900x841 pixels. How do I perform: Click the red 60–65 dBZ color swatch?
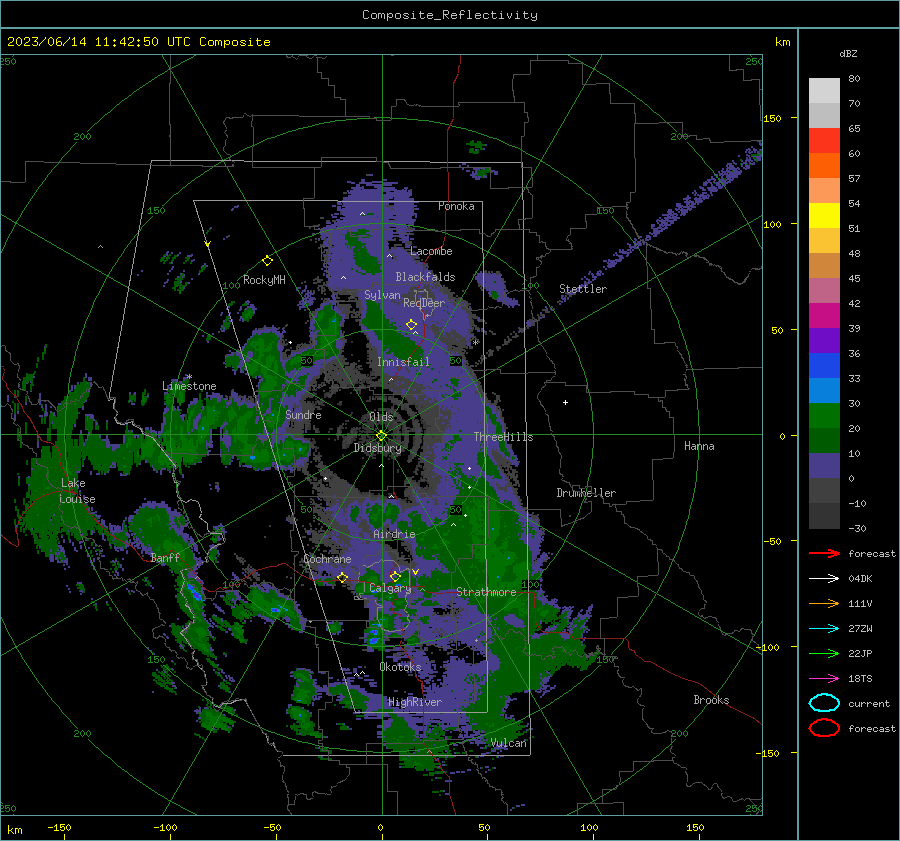pos(824,141)
